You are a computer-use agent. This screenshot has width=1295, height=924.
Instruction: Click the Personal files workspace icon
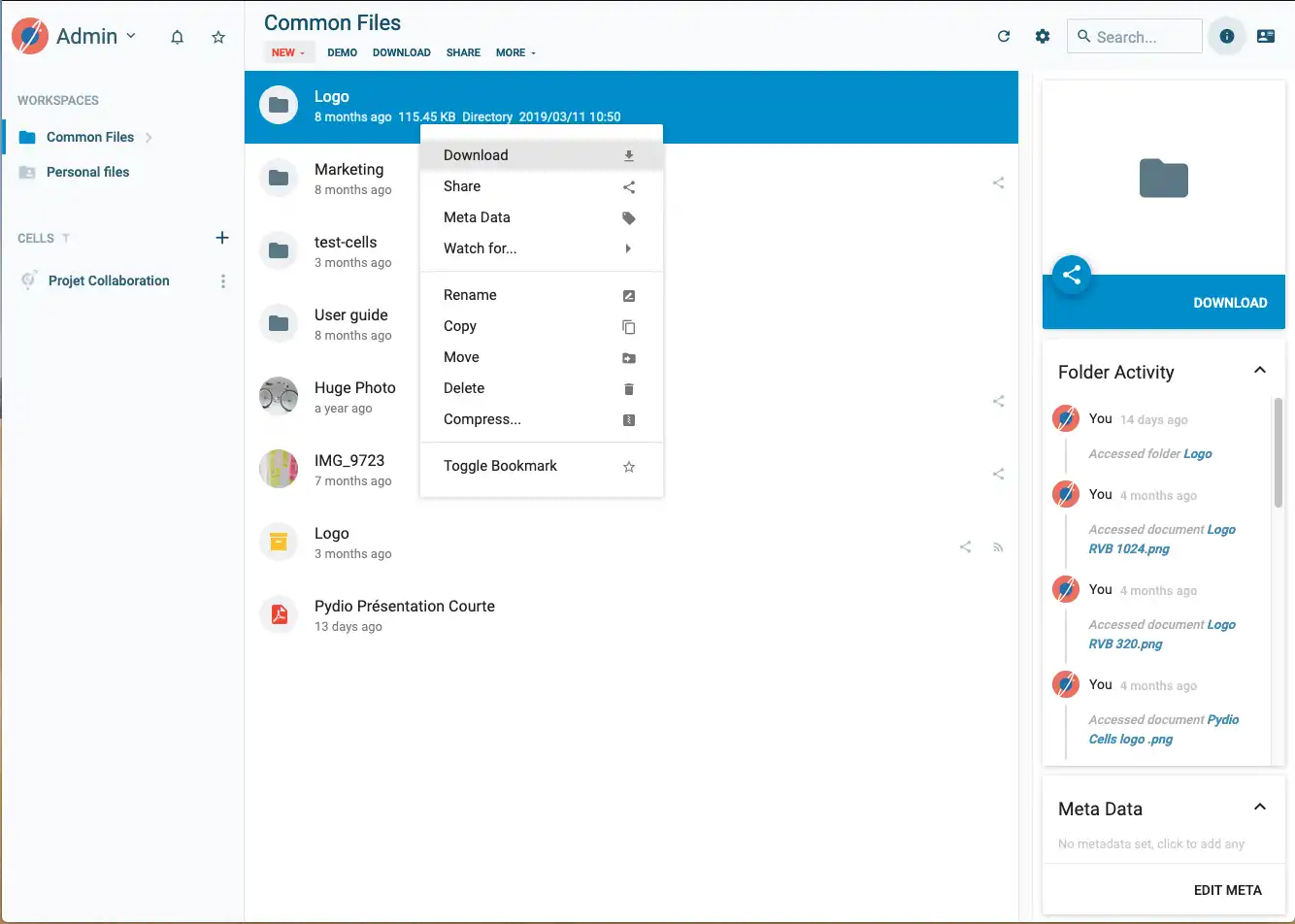(27, 172)
